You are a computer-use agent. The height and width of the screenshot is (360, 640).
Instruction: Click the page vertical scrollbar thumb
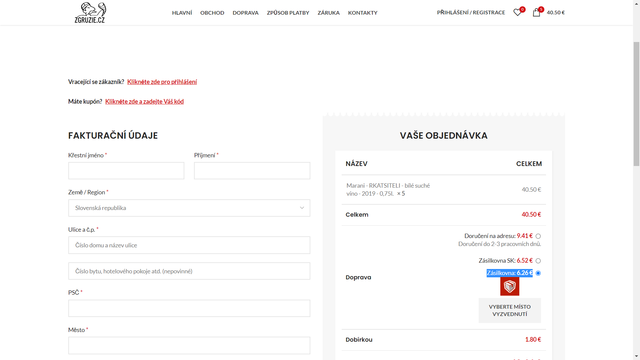(x=636, y=104)
